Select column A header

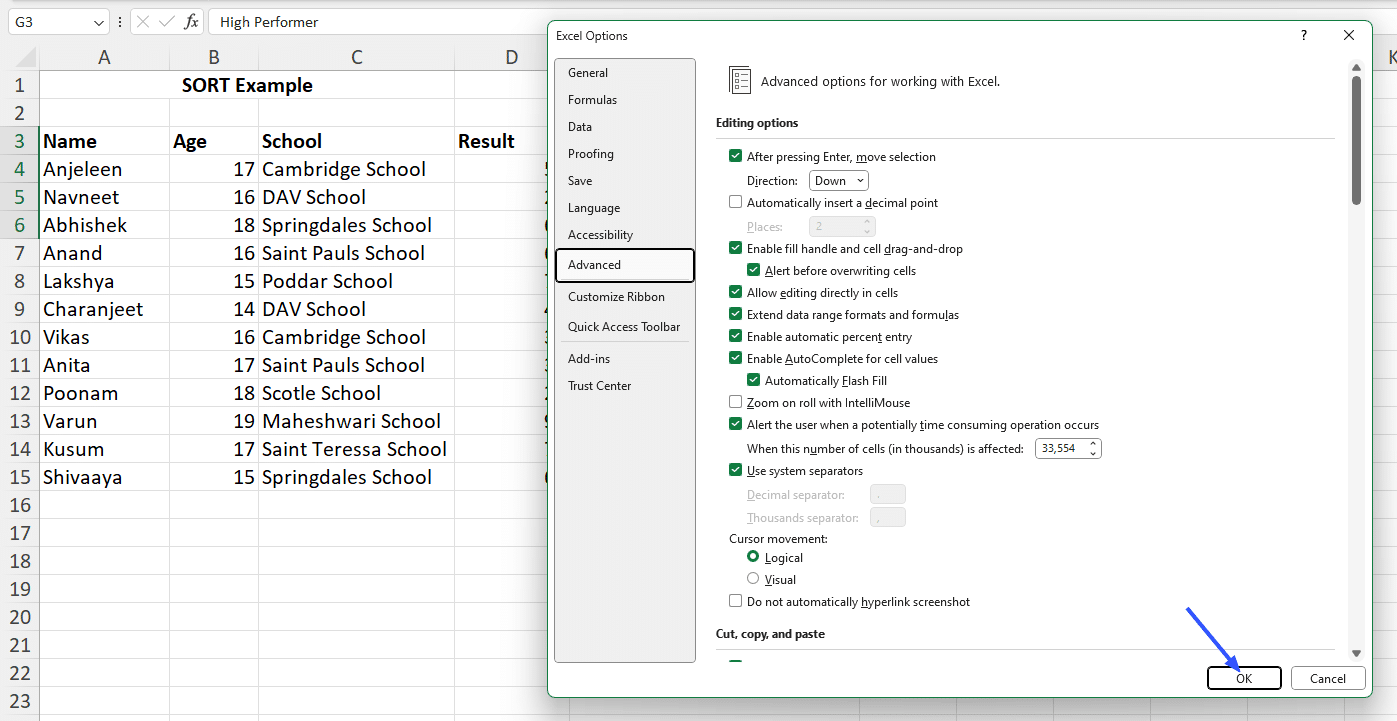[104, 58]
